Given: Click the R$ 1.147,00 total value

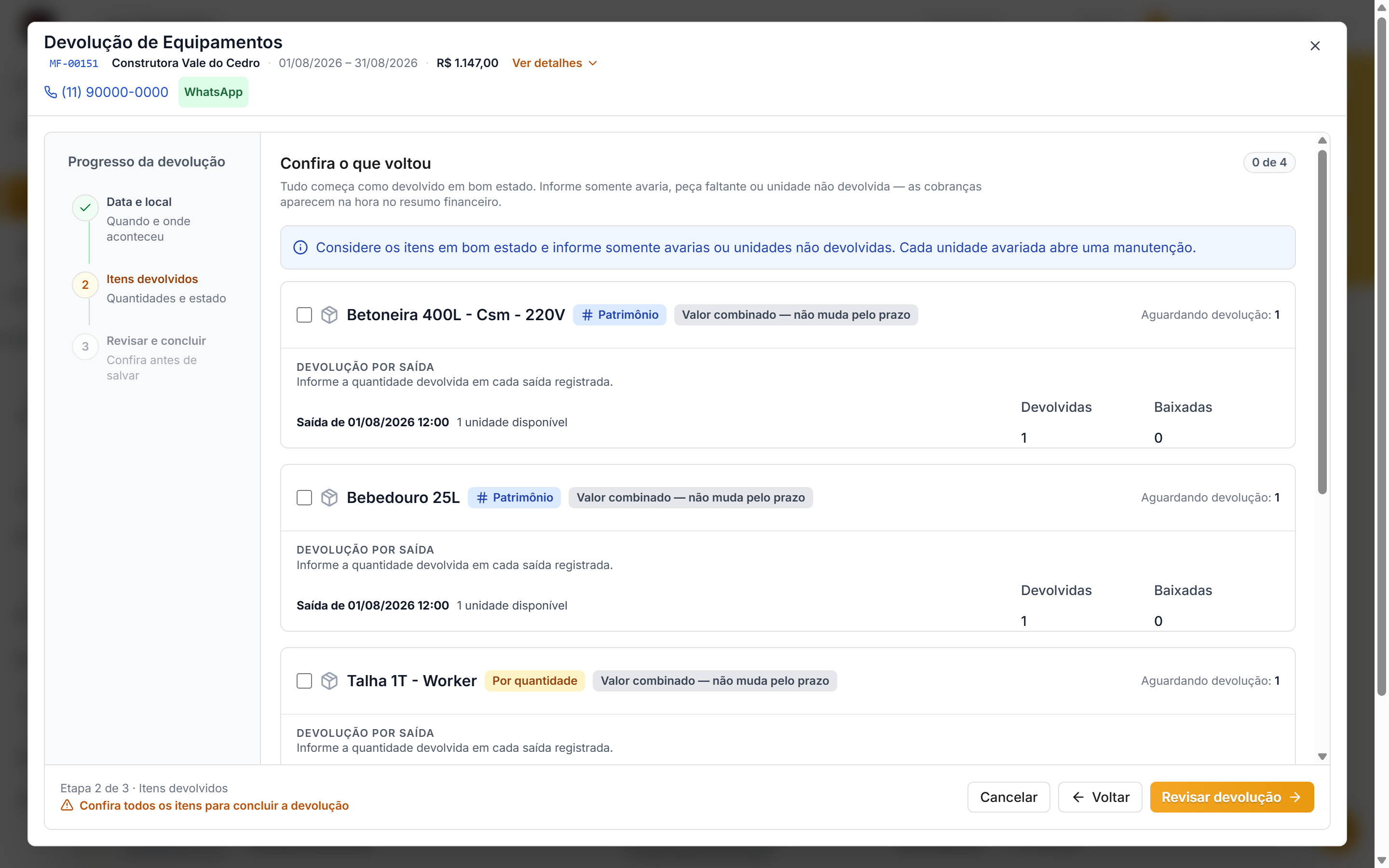Looking at the screenshot, I should 467,63.
